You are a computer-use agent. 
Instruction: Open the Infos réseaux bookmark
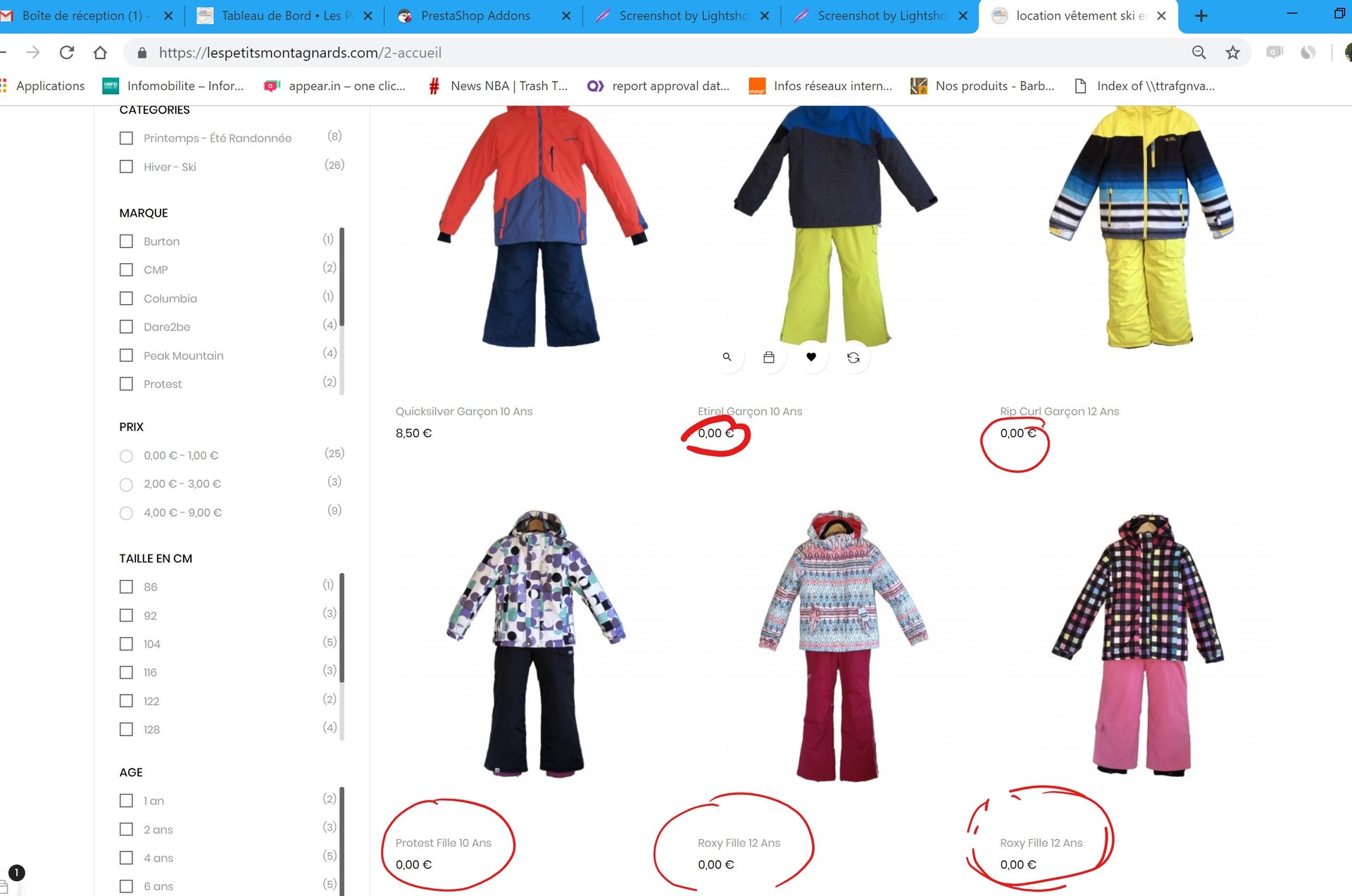coord(820,86)
